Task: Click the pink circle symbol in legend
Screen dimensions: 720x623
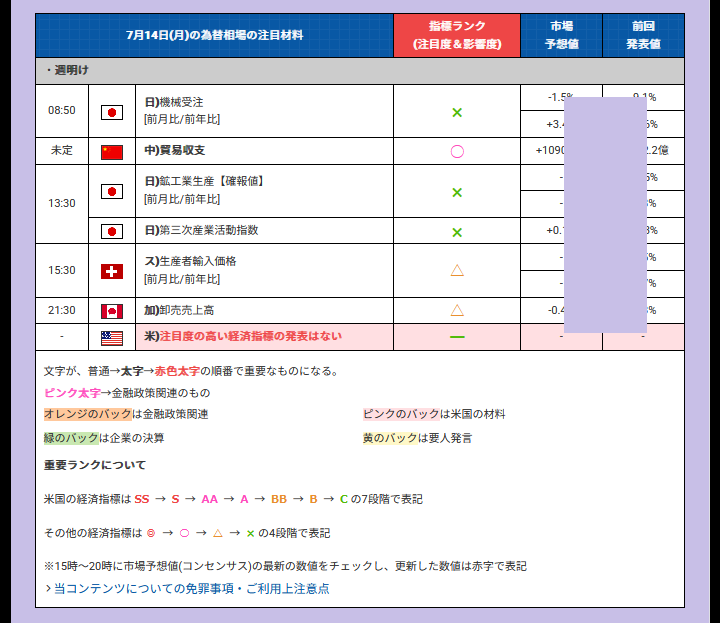Action: (x=184, y=533)
